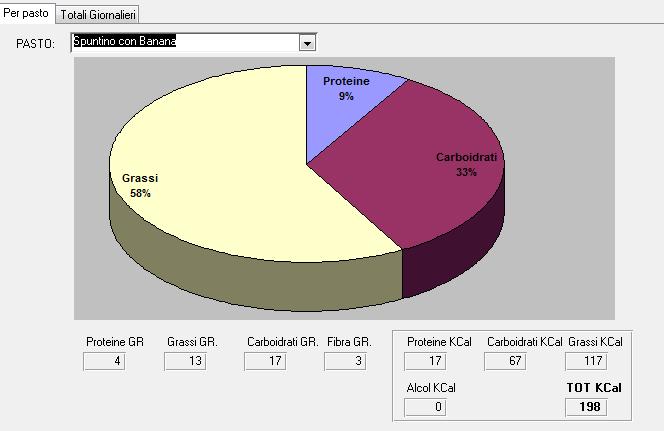Click the Fibra GR. value field

[x=345, y=361]
